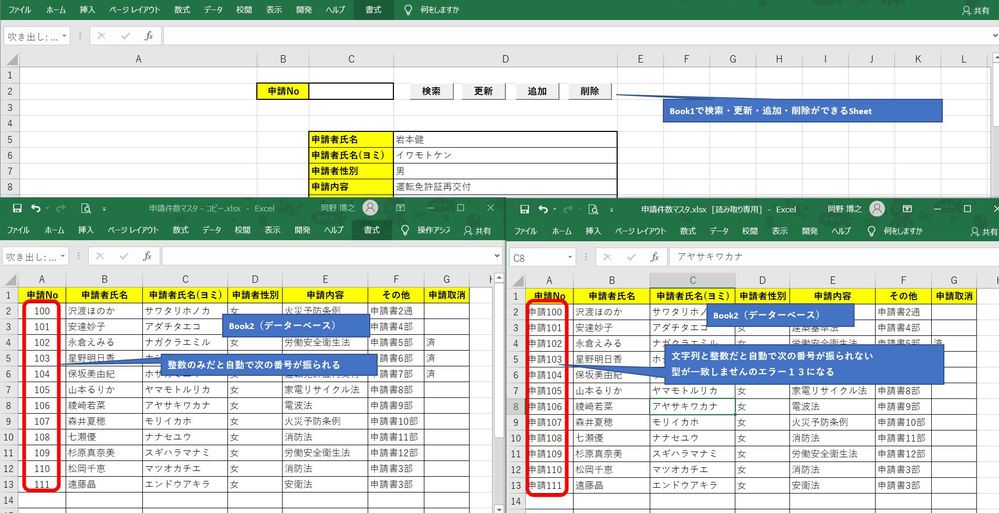This screenshot has height=513, width=999.
Task: Open the 挿入 tab in the top window
Action: point(88,9)
